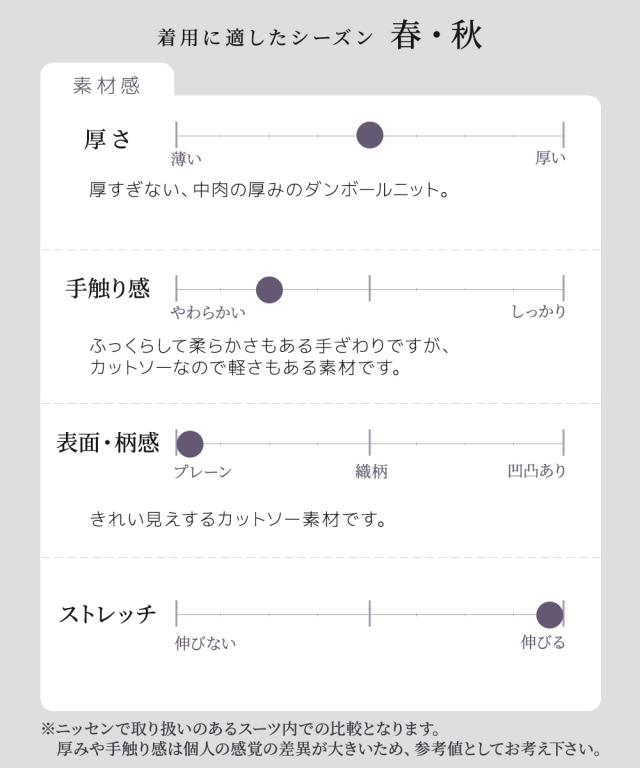Click the ストレッチ row heading
This screenshot has height=768, width=640.
[108, 614]
